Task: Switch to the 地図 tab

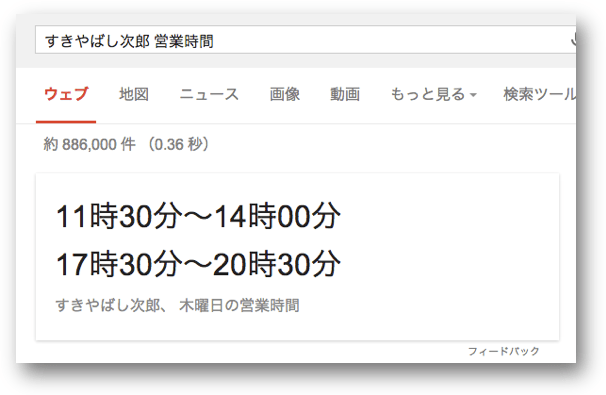Action: pyautogui.click(x=134, y=94)
